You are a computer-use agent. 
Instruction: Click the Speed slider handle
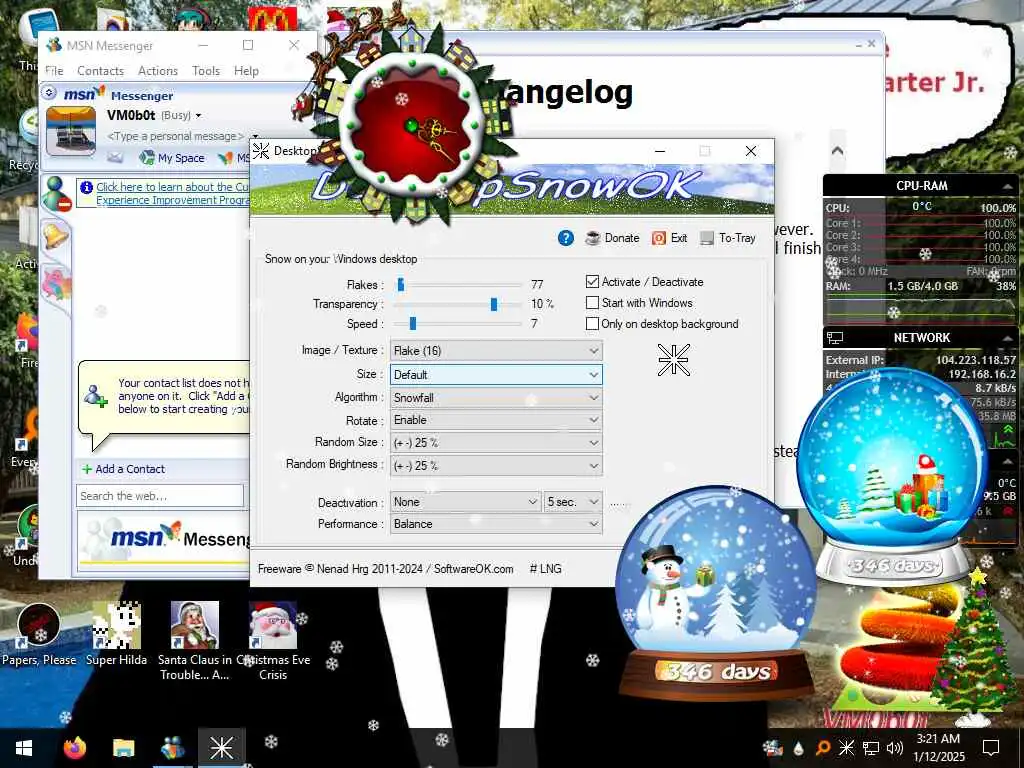tap(413, 323)
